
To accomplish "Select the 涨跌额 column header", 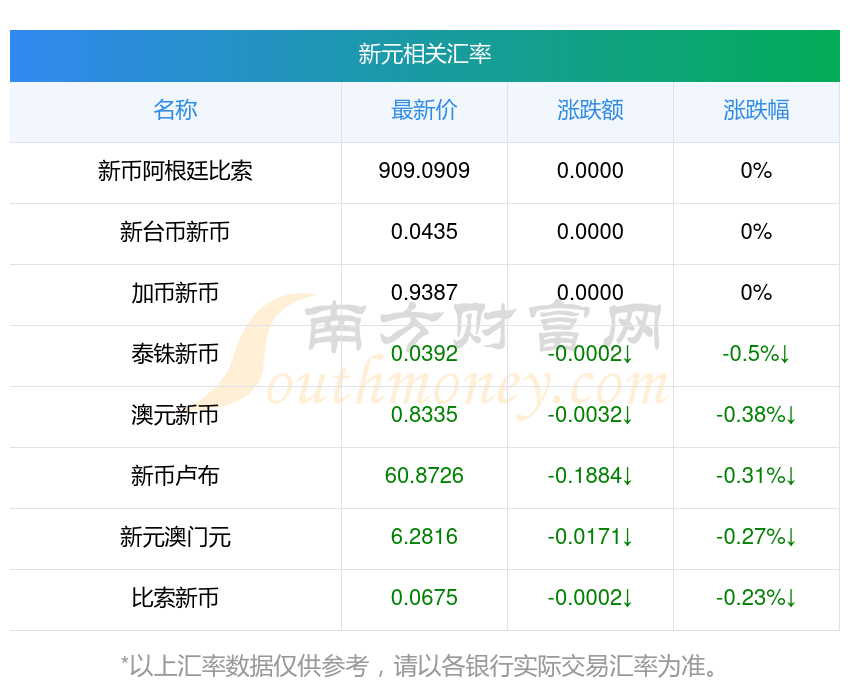I will [x=590, y=110].
